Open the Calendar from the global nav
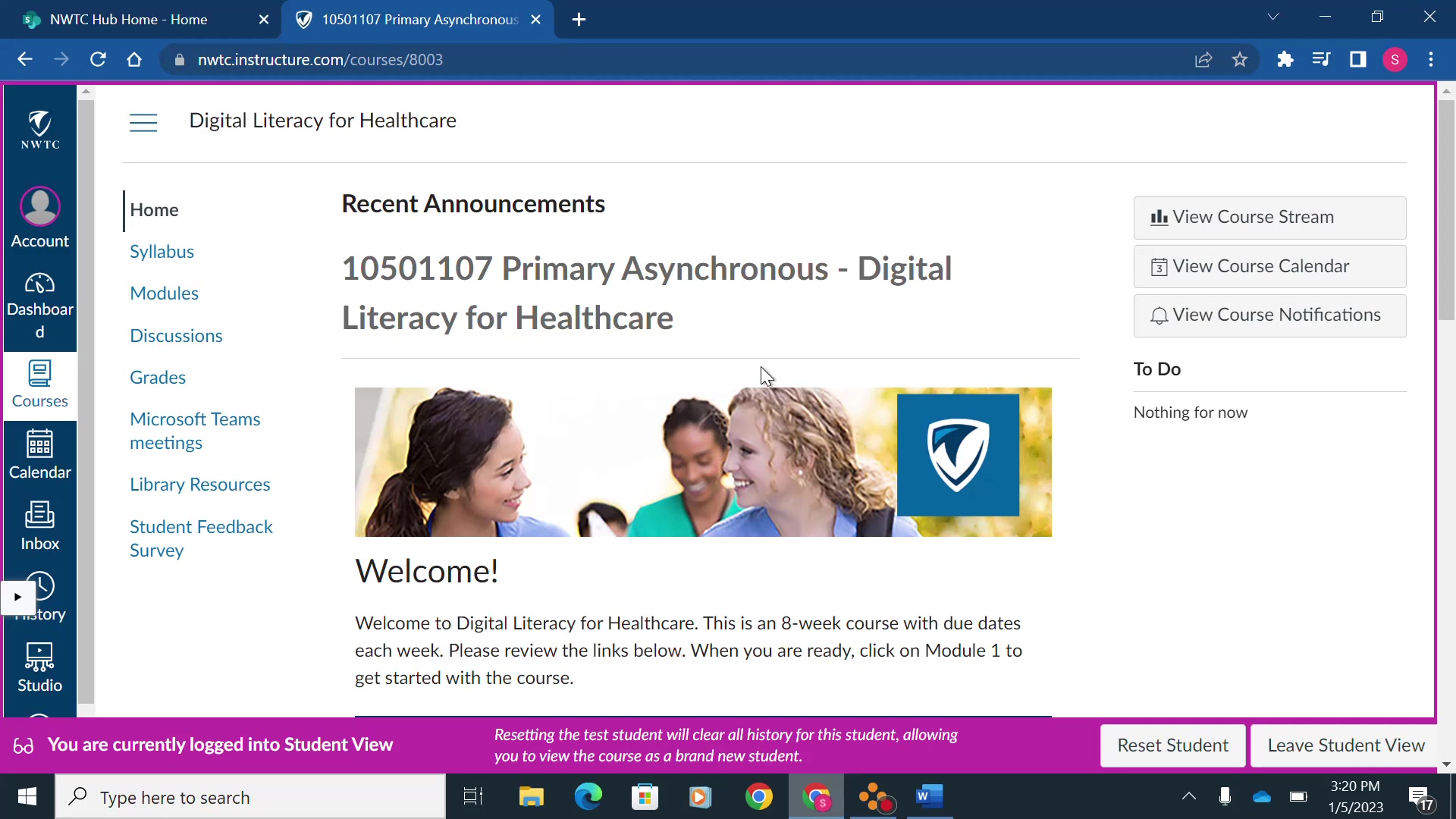This screenshot has width=1456, height=819. pyautogui.click(x=40, y=454)
